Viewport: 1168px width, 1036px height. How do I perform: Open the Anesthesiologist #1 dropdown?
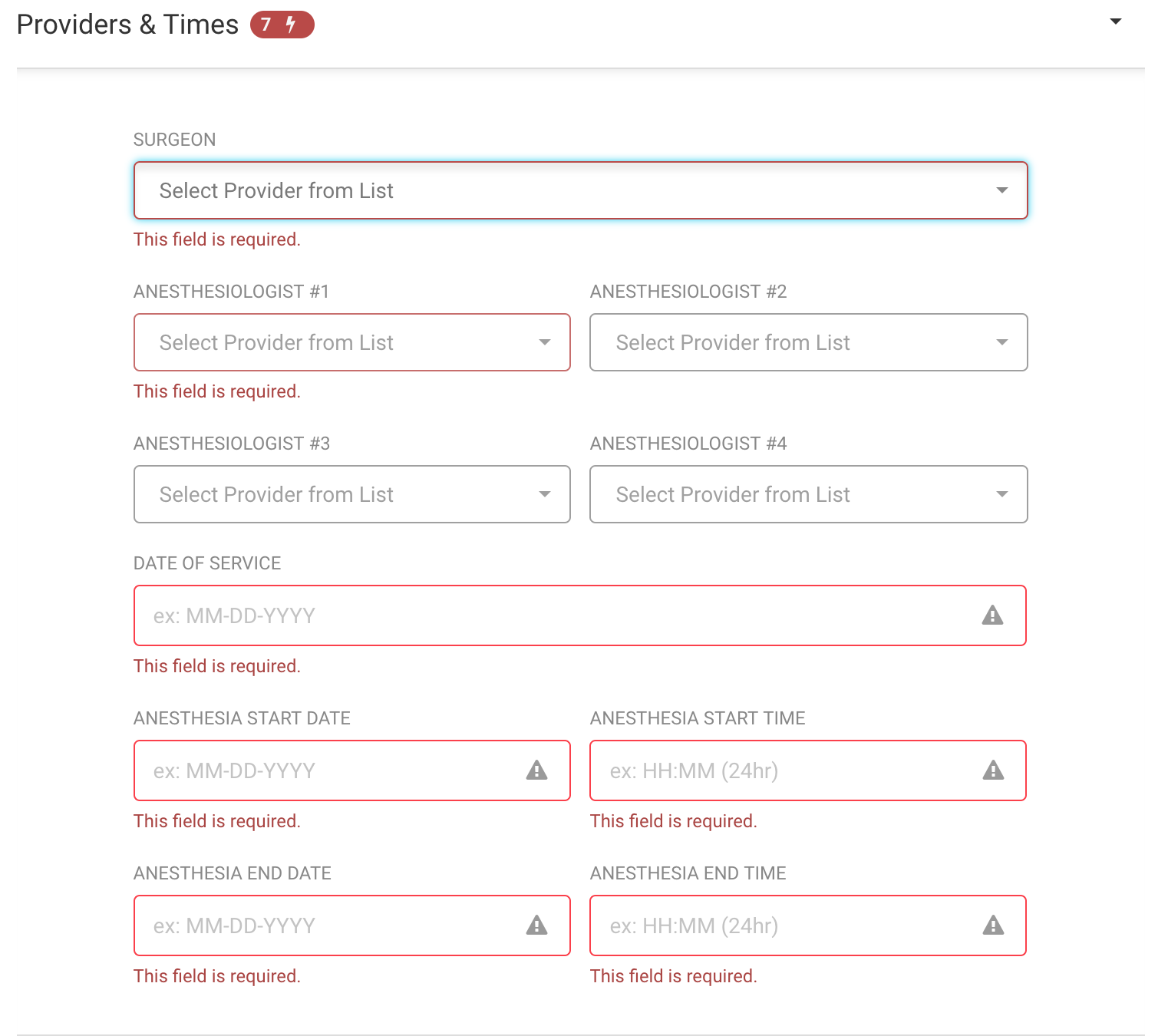pyautogui.click(x=352, y=342)
